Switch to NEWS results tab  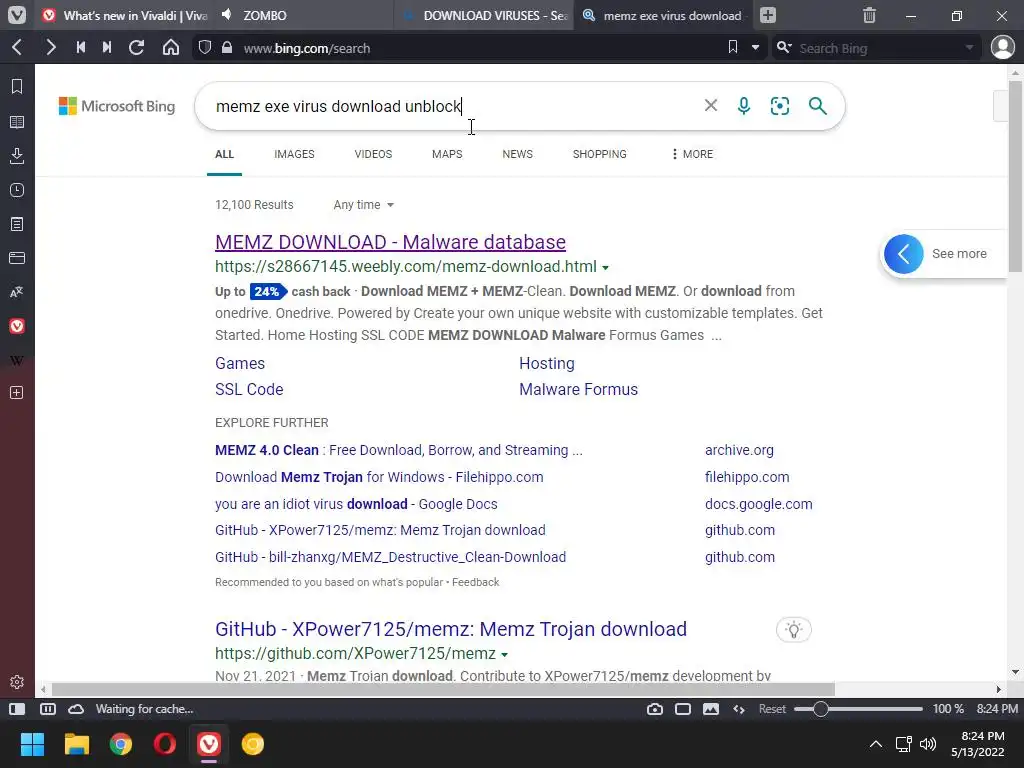click(x=517, y=154)
